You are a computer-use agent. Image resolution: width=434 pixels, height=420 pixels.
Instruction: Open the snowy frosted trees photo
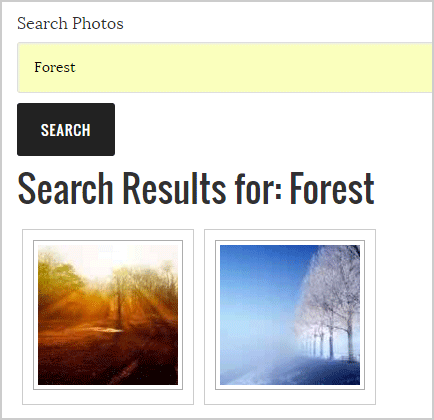[290, 315]
